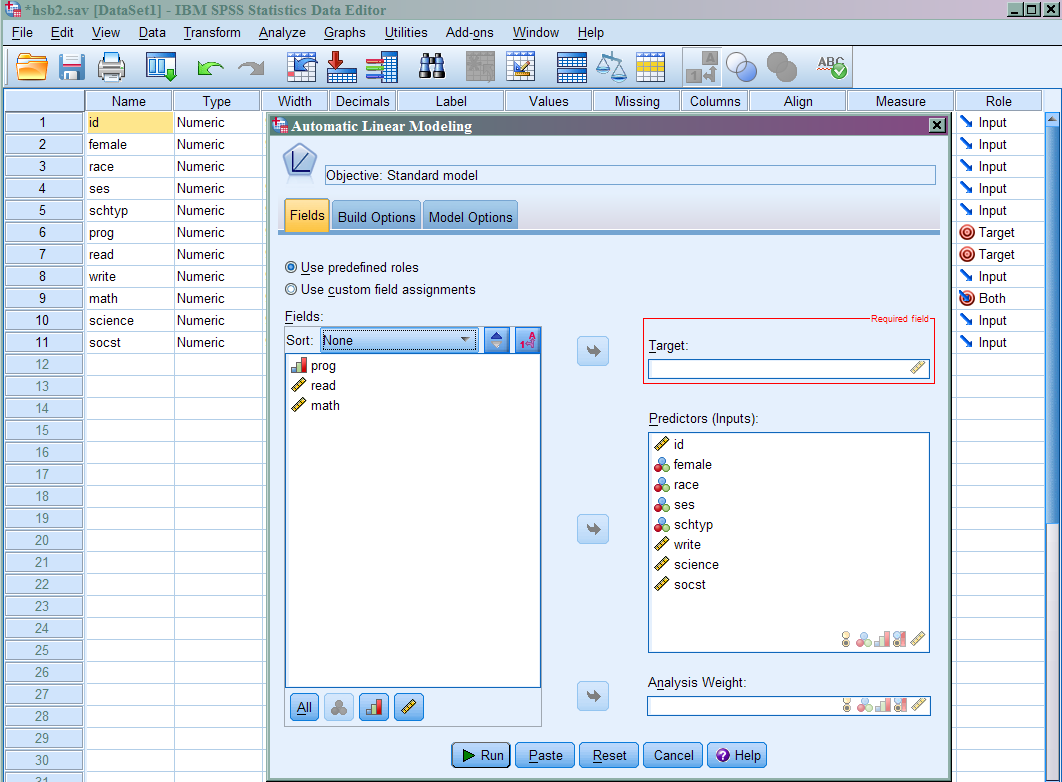Screen dimensions: 1062x782
Task: Print using the printer icon
Action: pyautogui.click(x=111, y=67)
